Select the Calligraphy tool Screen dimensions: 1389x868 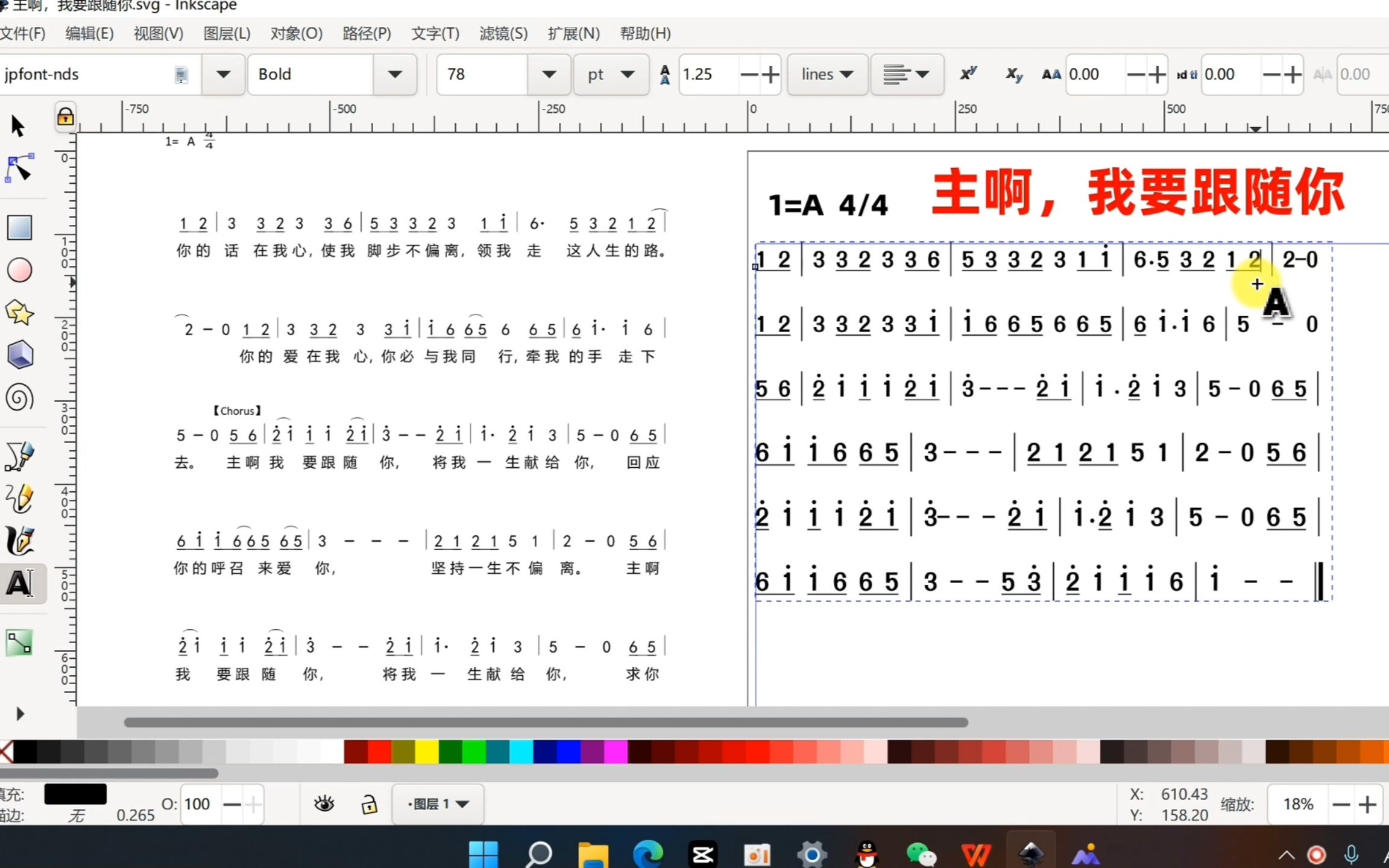(19, 540)
